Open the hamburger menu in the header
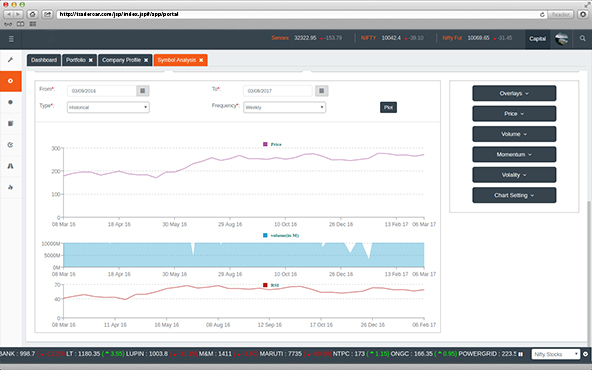592x370 pixels. 11,39
